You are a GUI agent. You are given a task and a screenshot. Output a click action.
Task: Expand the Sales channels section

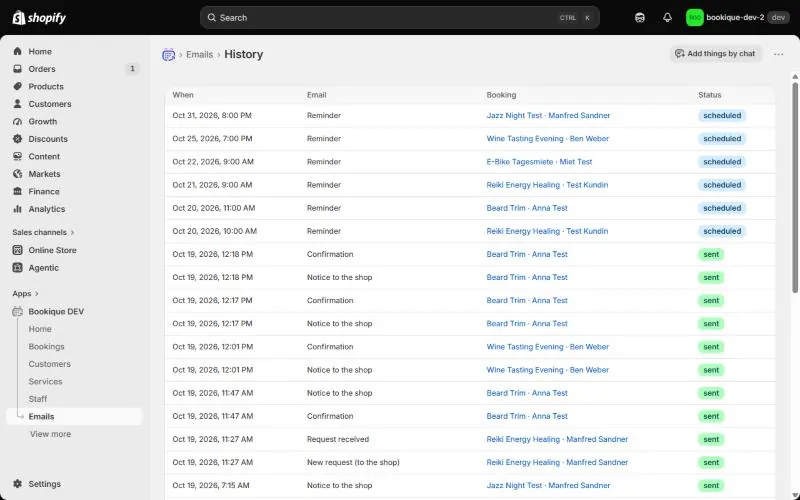click(x=43, y=232)
